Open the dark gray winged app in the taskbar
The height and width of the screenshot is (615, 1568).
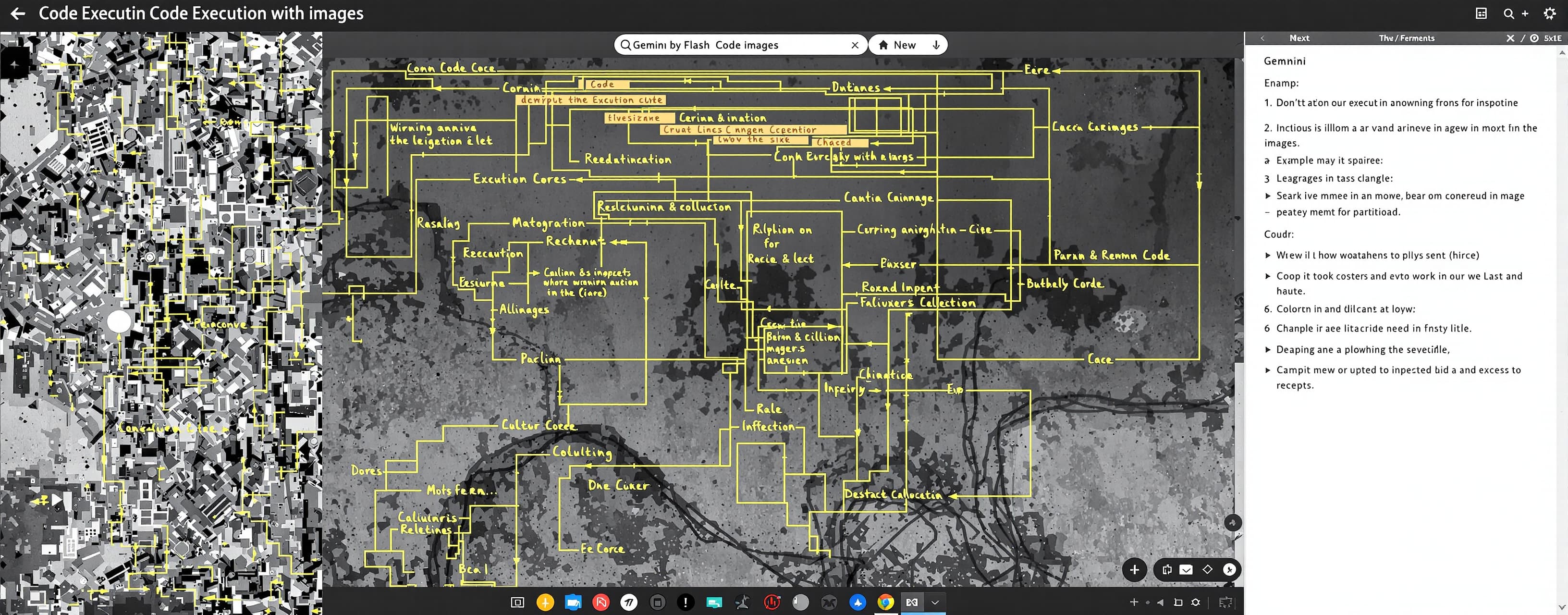(x=829, y=602)
